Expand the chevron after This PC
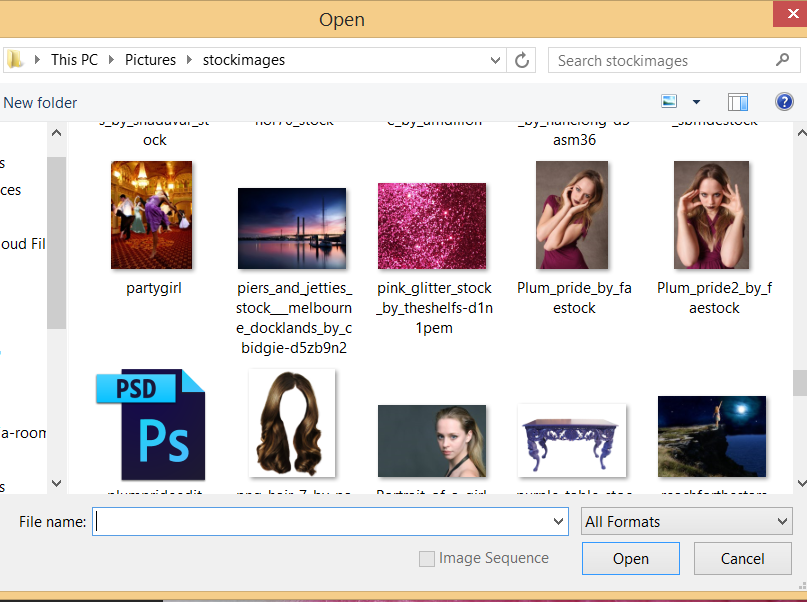This screenshot has width=807, height=602. [x=111, y=60]
